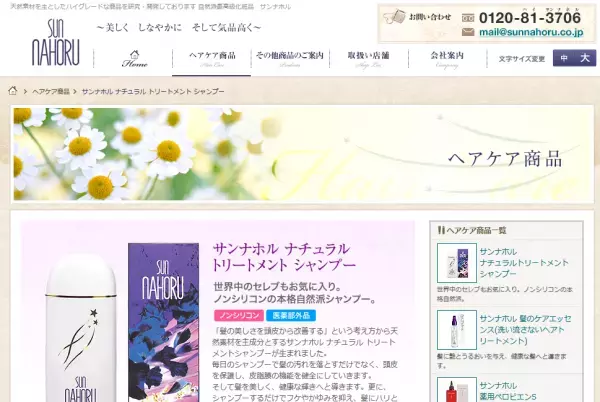Click subtitle 世界中のセレブもお気に入り。
The width and height of the screenshot is (600, 402).
[x=277, y=286]
